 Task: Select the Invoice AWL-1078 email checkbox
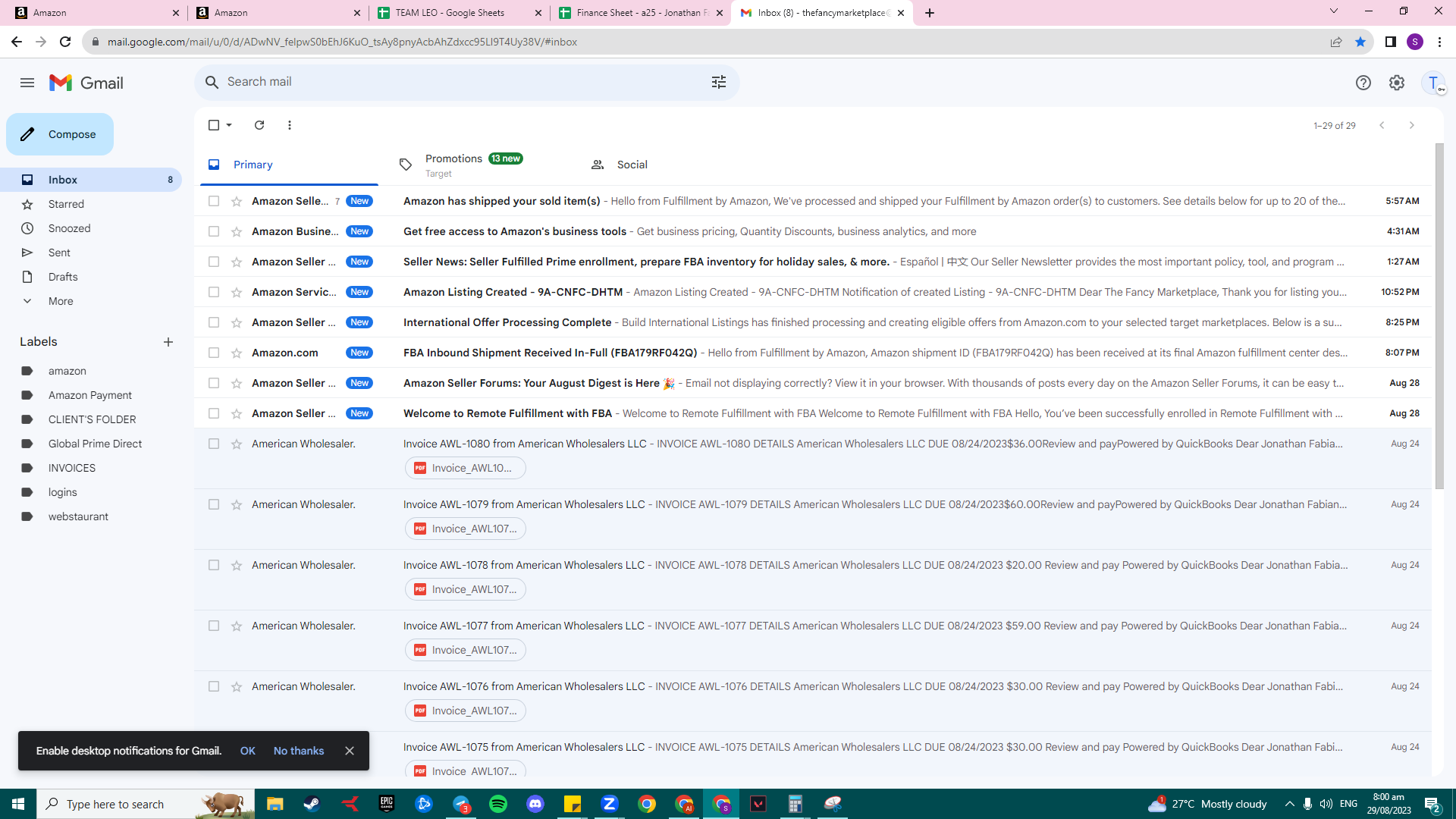pos(214,565)
